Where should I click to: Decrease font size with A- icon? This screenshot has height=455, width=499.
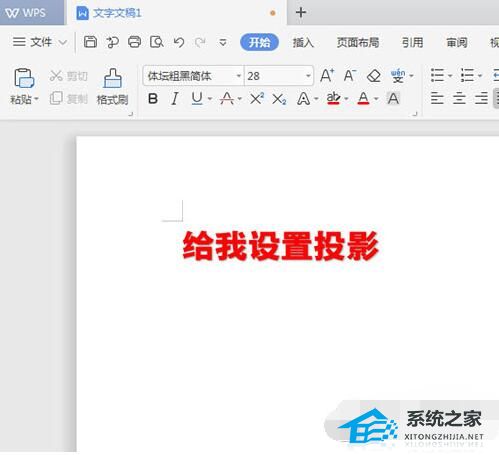click(350, 76)
